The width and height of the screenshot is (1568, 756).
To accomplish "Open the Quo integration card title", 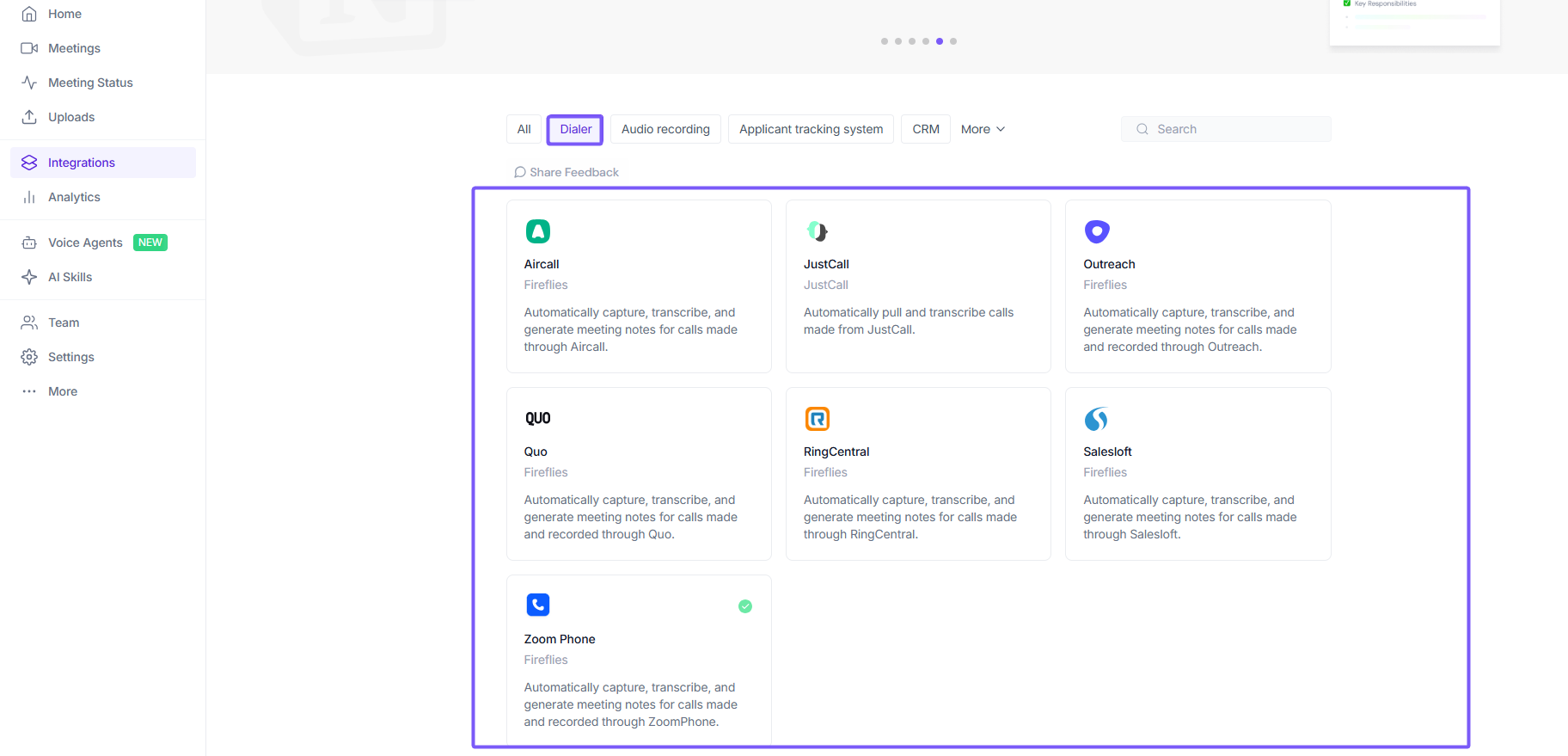I will (x=536, y=452).
